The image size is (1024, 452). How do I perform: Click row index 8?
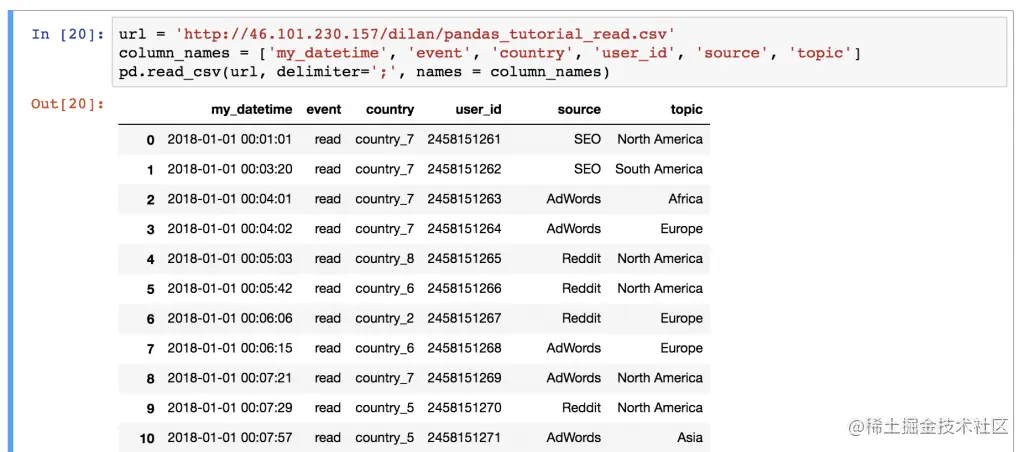151,379
